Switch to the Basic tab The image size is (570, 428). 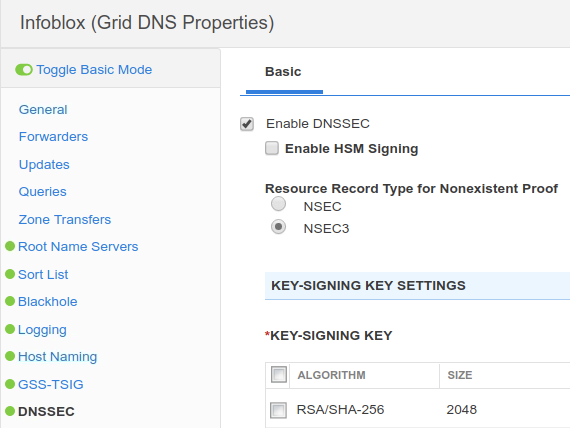(283, 72)
